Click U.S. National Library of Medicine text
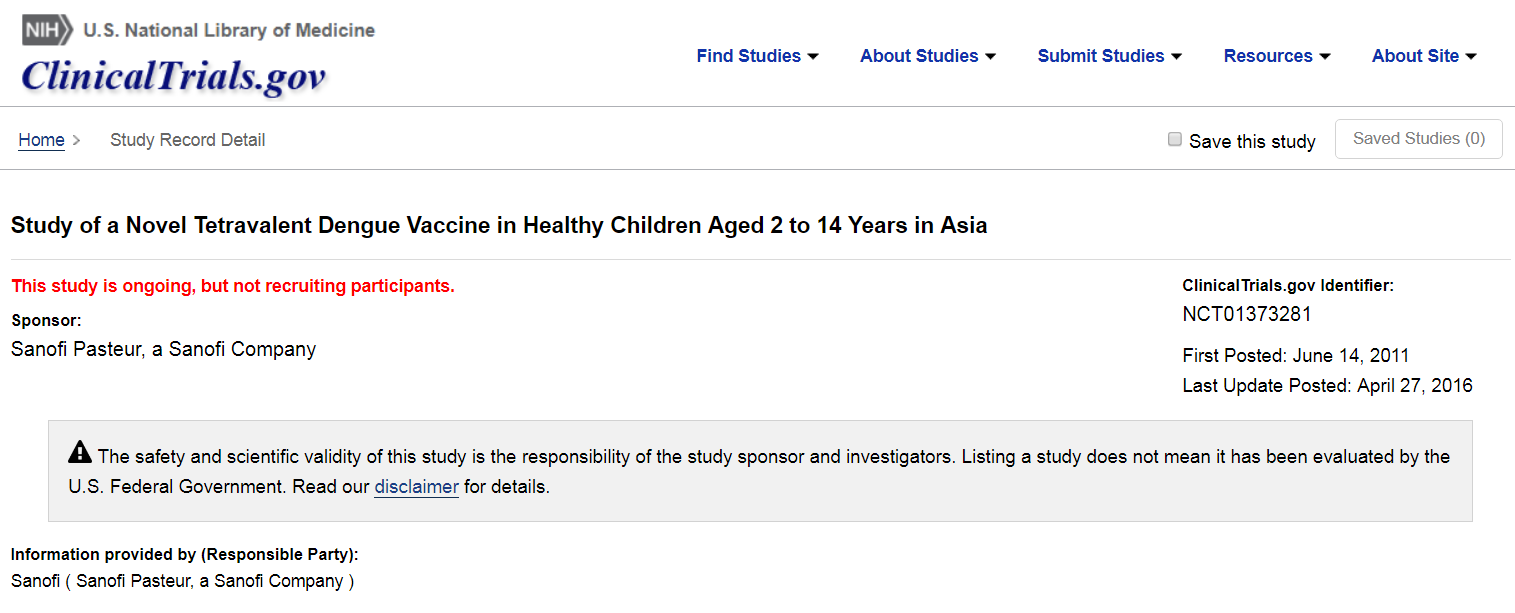 [x=229, y=30]
